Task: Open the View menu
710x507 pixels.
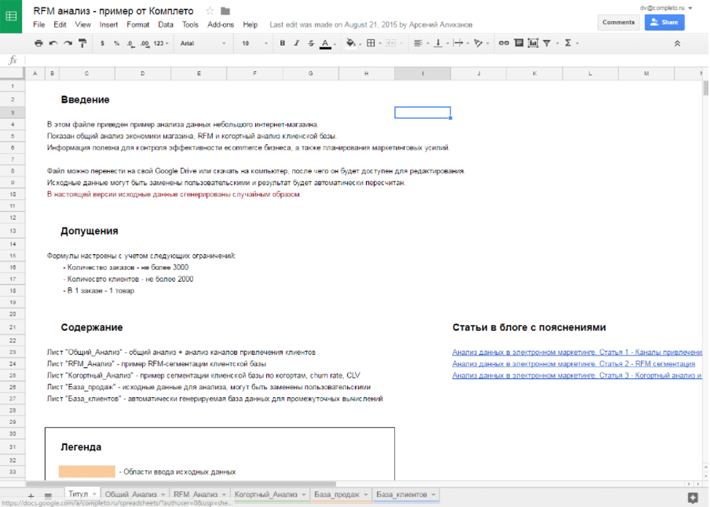Action: tap(83, 24)
